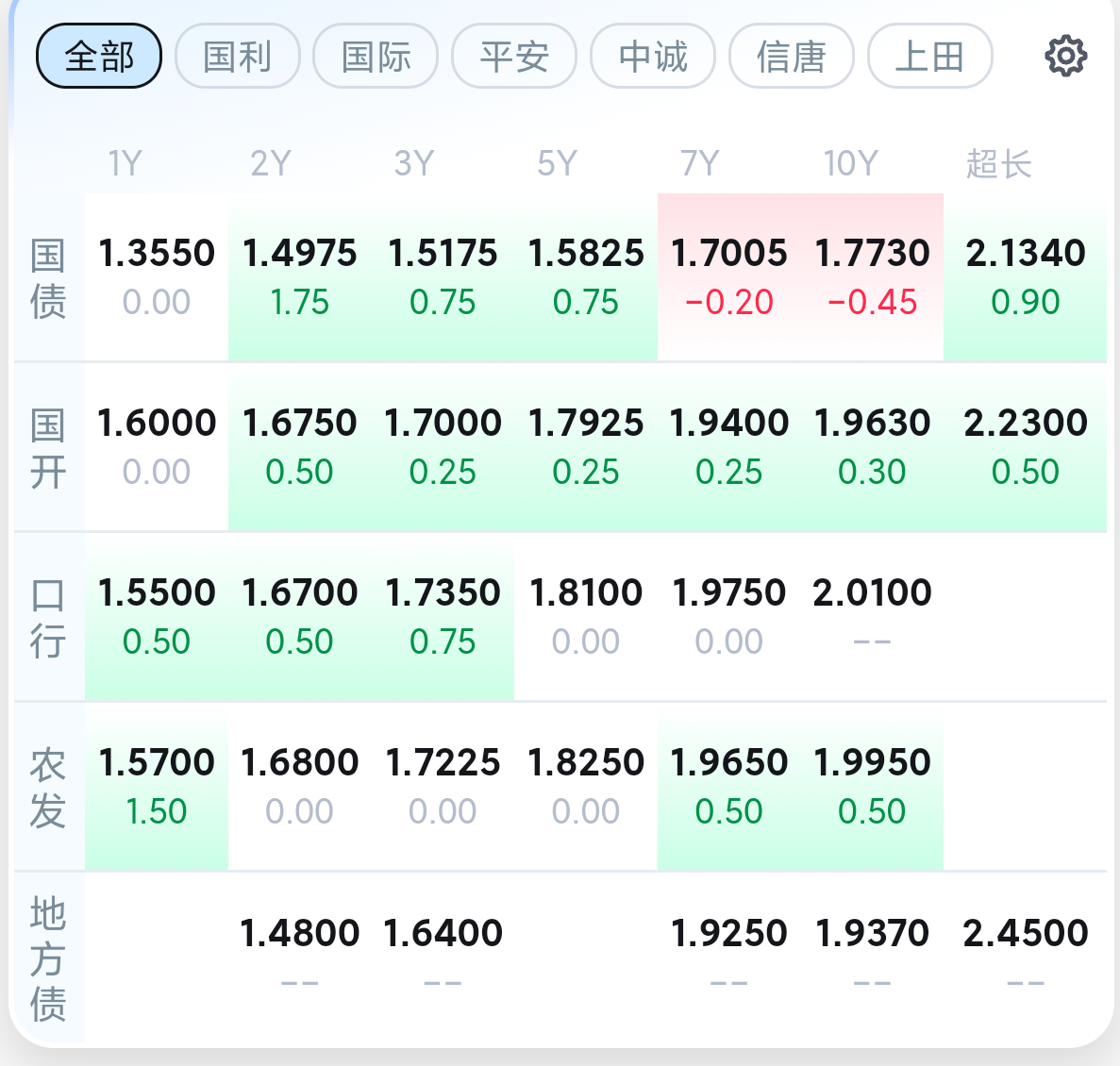The image size is (1120, 1066).
Task: Switch to the 国际 tab
Action: [376, 57]
